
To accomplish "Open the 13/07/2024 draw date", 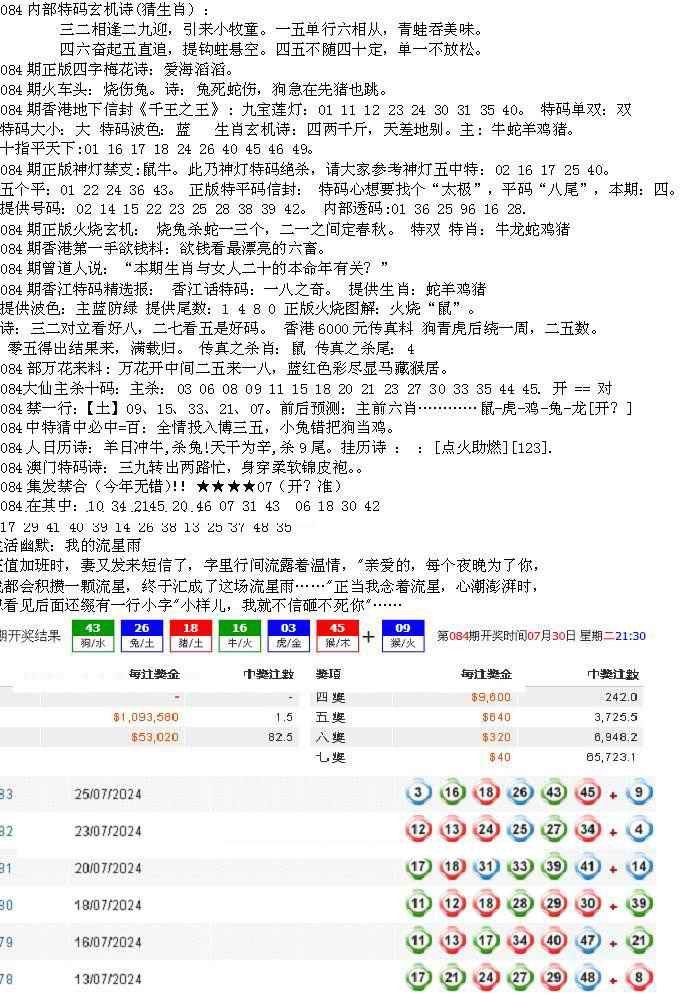I will [108, 978].
